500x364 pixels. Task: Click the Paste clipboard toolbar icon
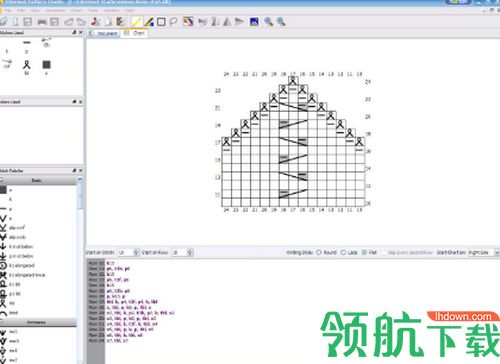tap(121, 22)
